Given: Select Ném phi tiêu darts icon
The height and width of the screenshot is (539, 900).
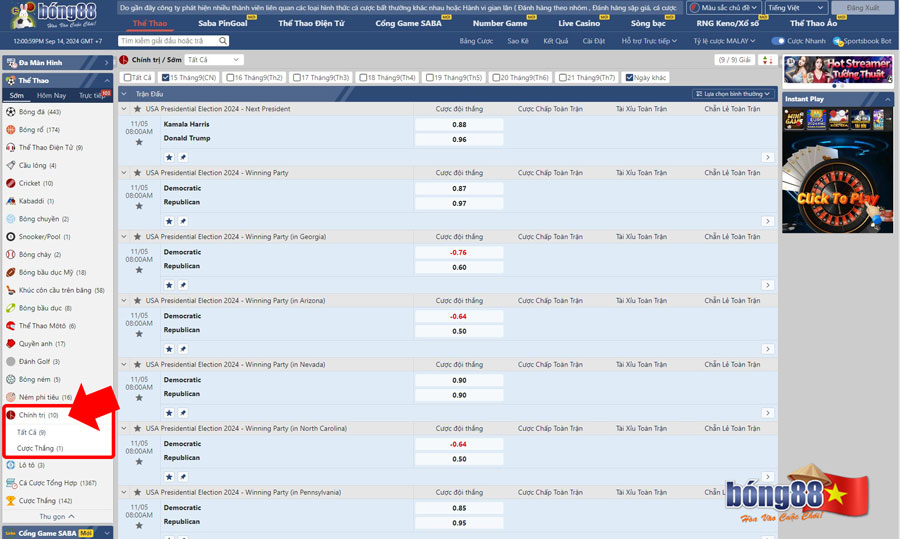Looking at the screenshot, I should (10, 397).
